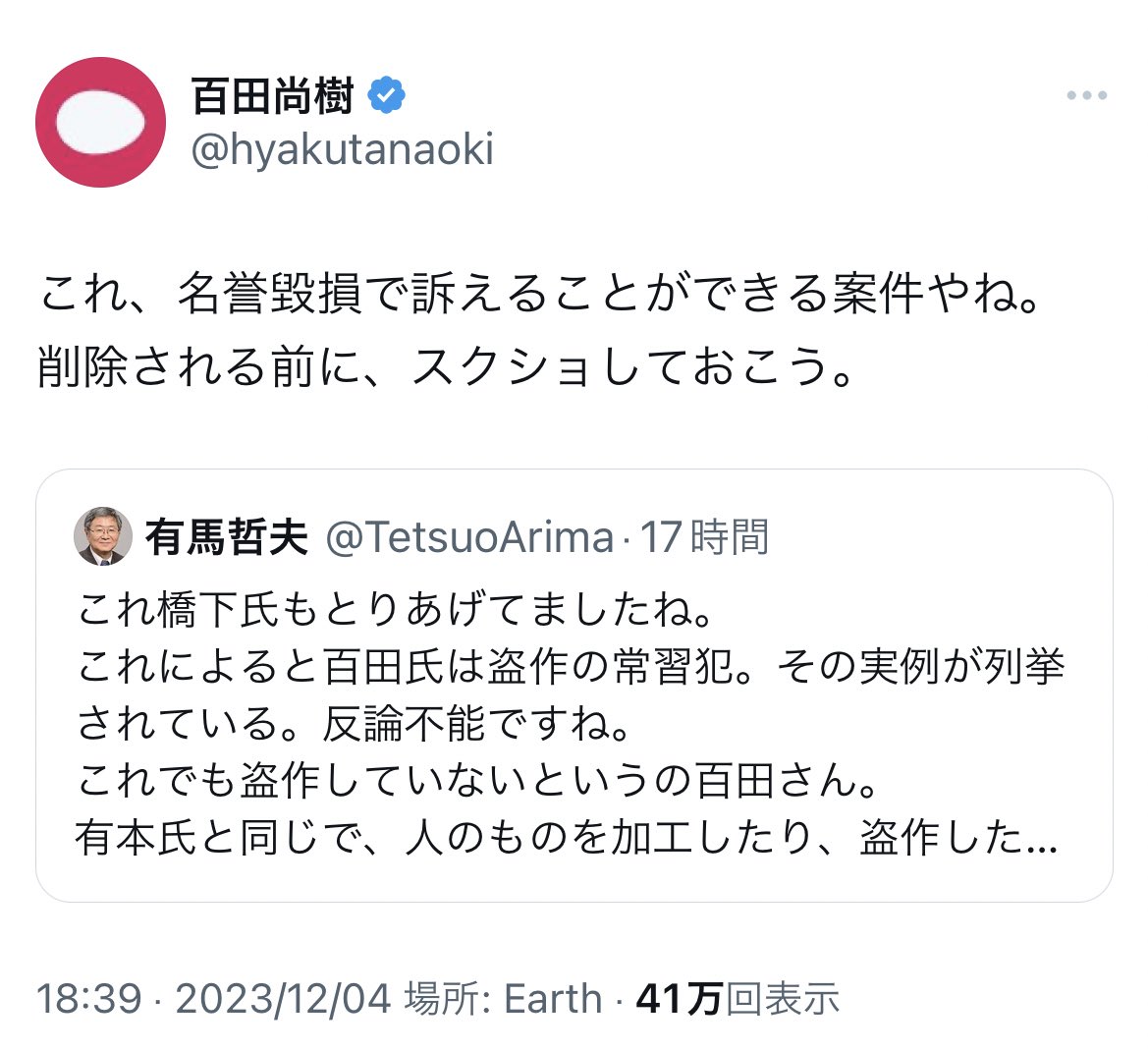
Task: Click the 2023/12/04 post date
Action: pyautogui.click(x=283, y=998)
